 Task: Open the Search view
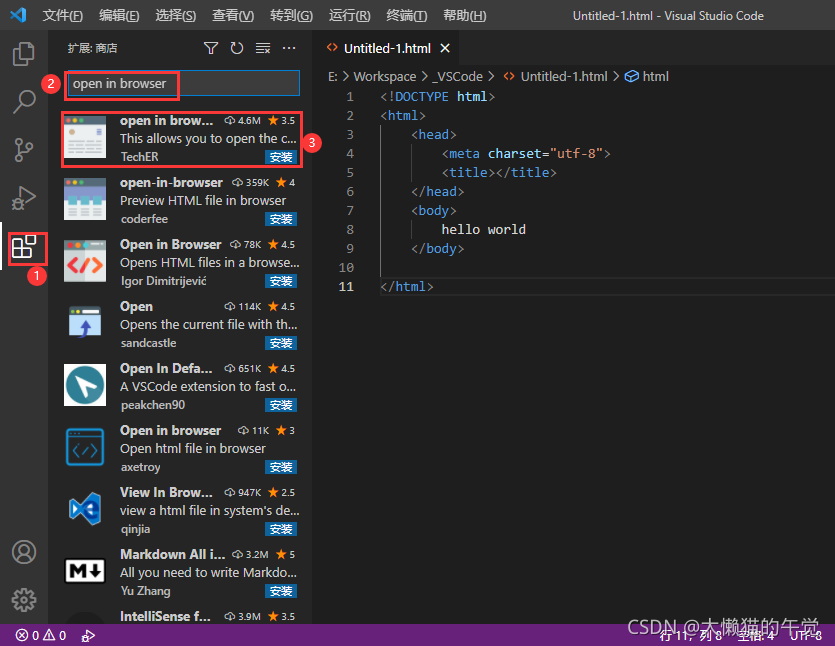(x=23, y=101)
